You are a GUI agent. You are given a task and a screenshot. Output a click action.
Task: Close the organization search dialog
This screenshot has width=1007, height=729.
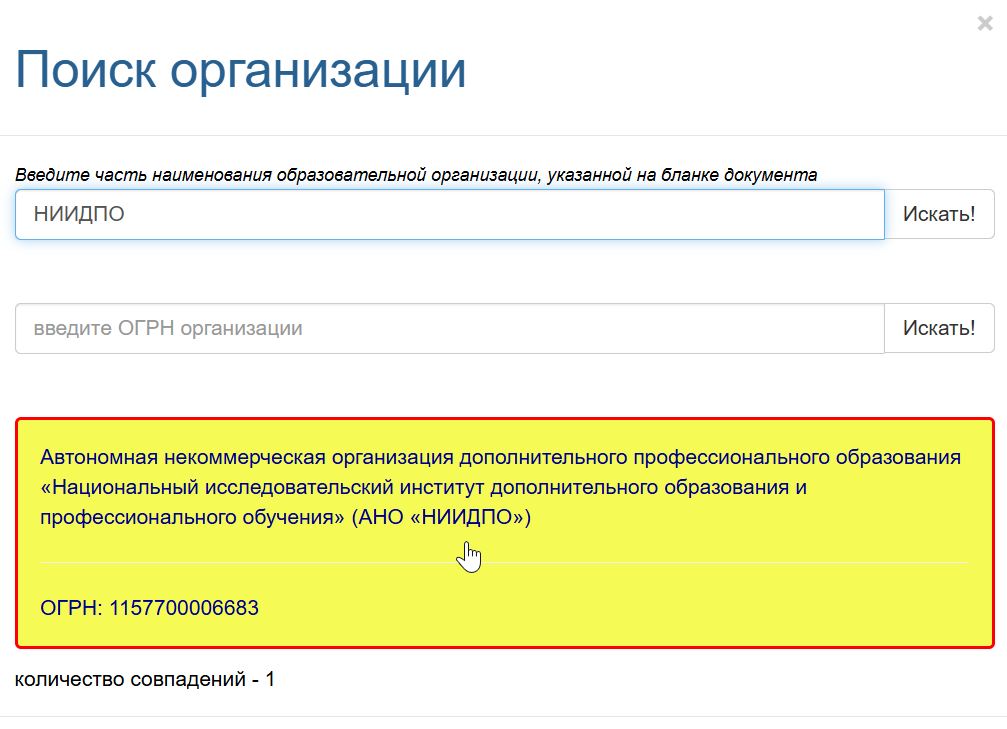[985, 24]
